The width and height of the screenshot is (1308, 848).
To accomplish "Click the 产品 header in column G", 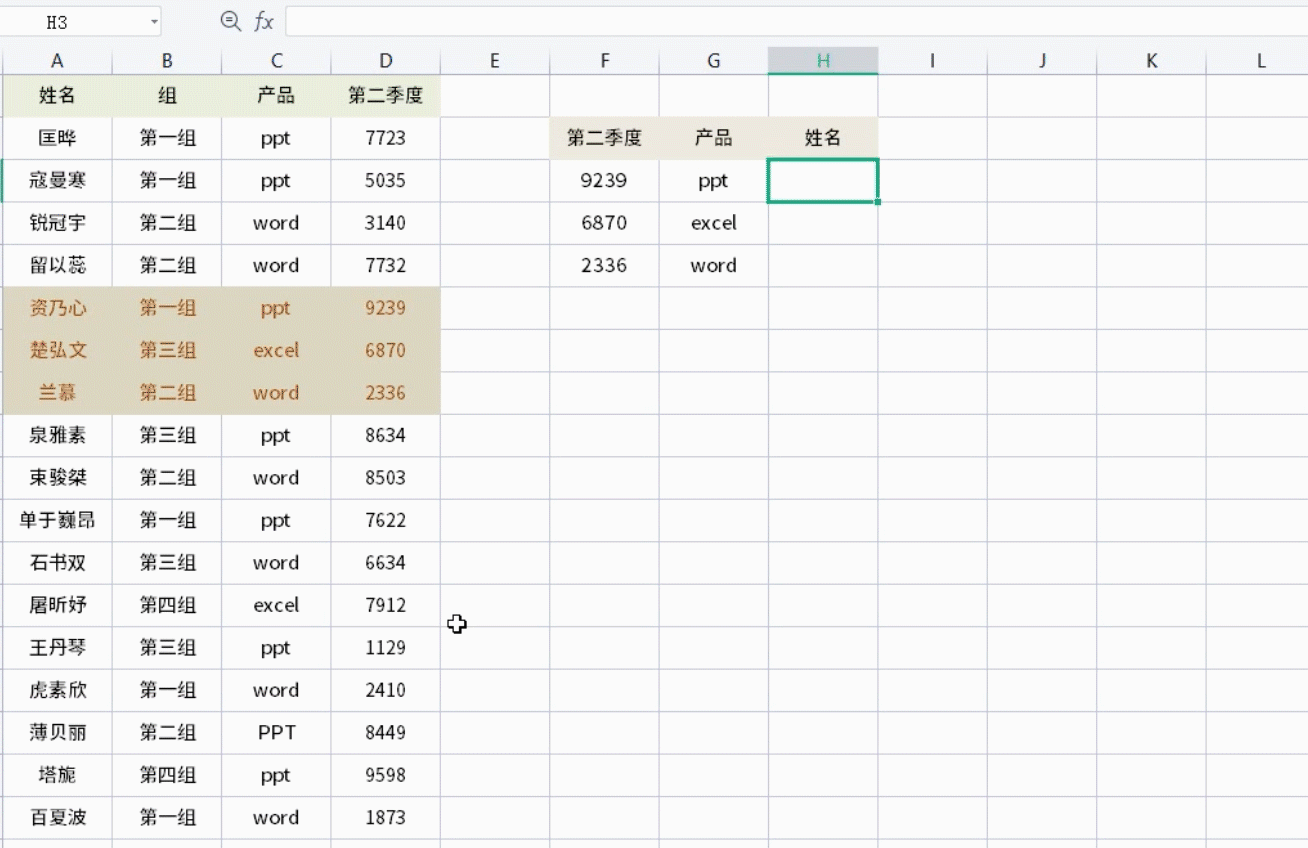I will click(714, 138).
